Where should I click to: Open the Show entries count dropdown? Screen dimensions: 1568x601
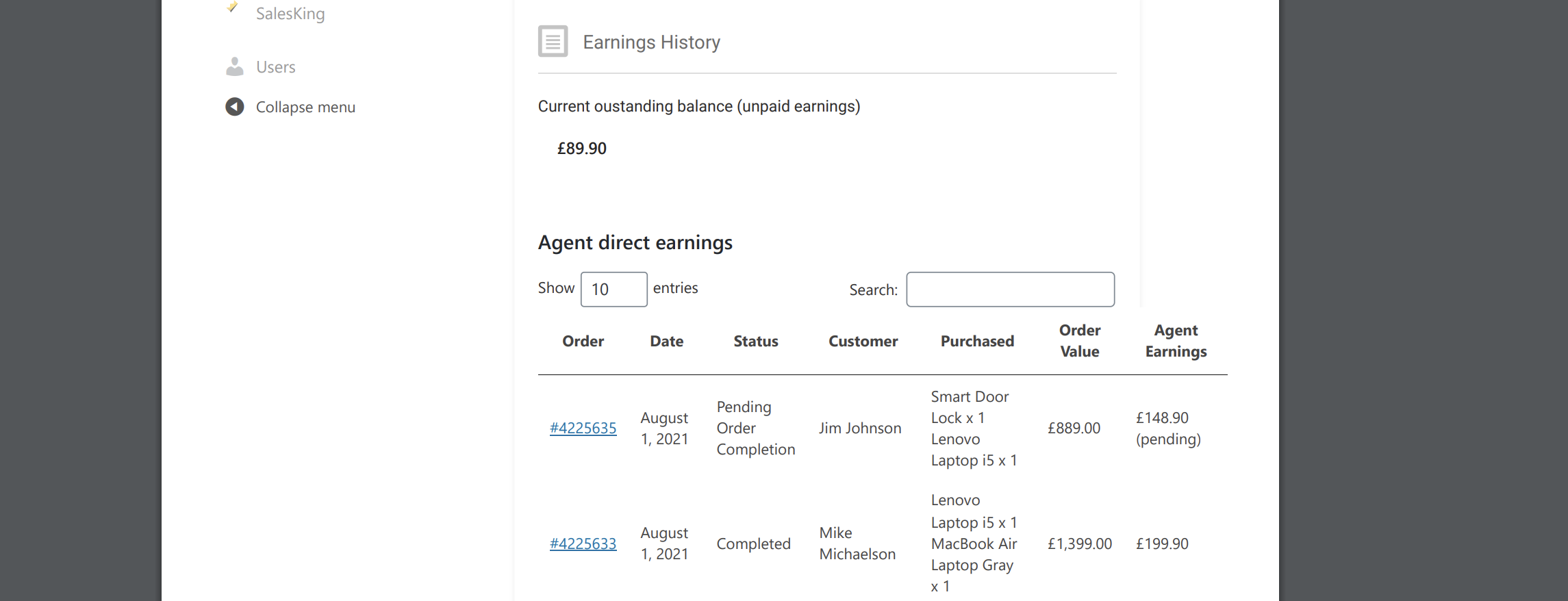pyautogui.click(x=614, y=289)
